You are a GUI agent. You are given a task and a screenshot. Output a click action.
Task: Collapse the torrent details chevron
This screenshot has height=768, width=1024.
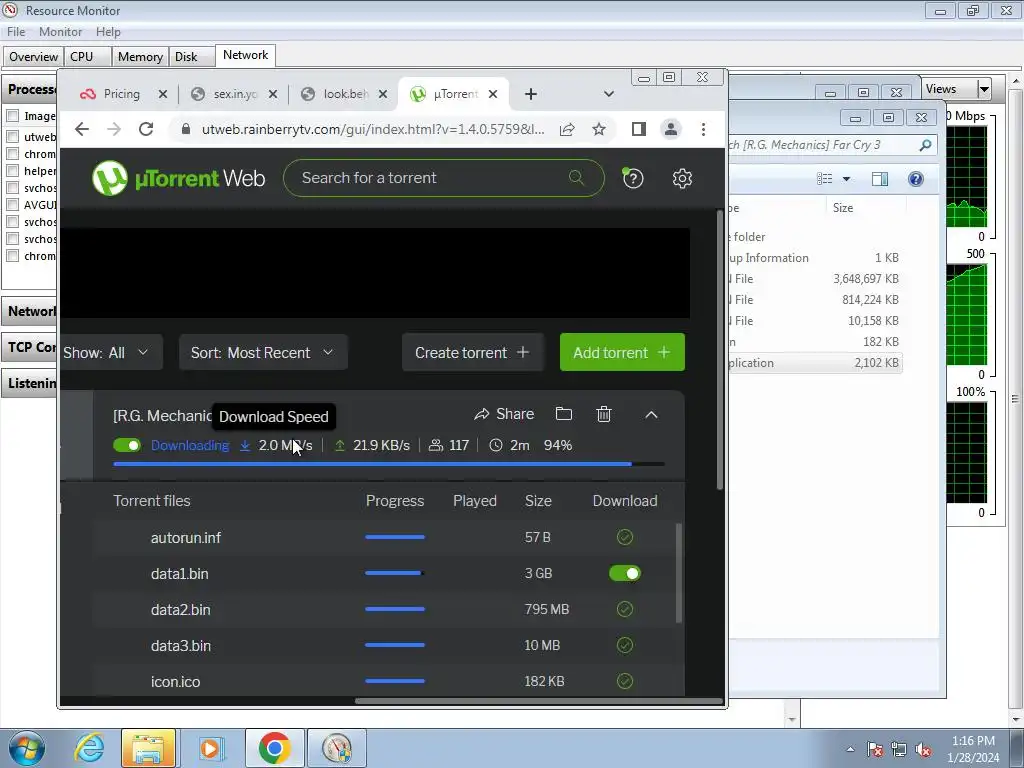[x=651, y=415]
